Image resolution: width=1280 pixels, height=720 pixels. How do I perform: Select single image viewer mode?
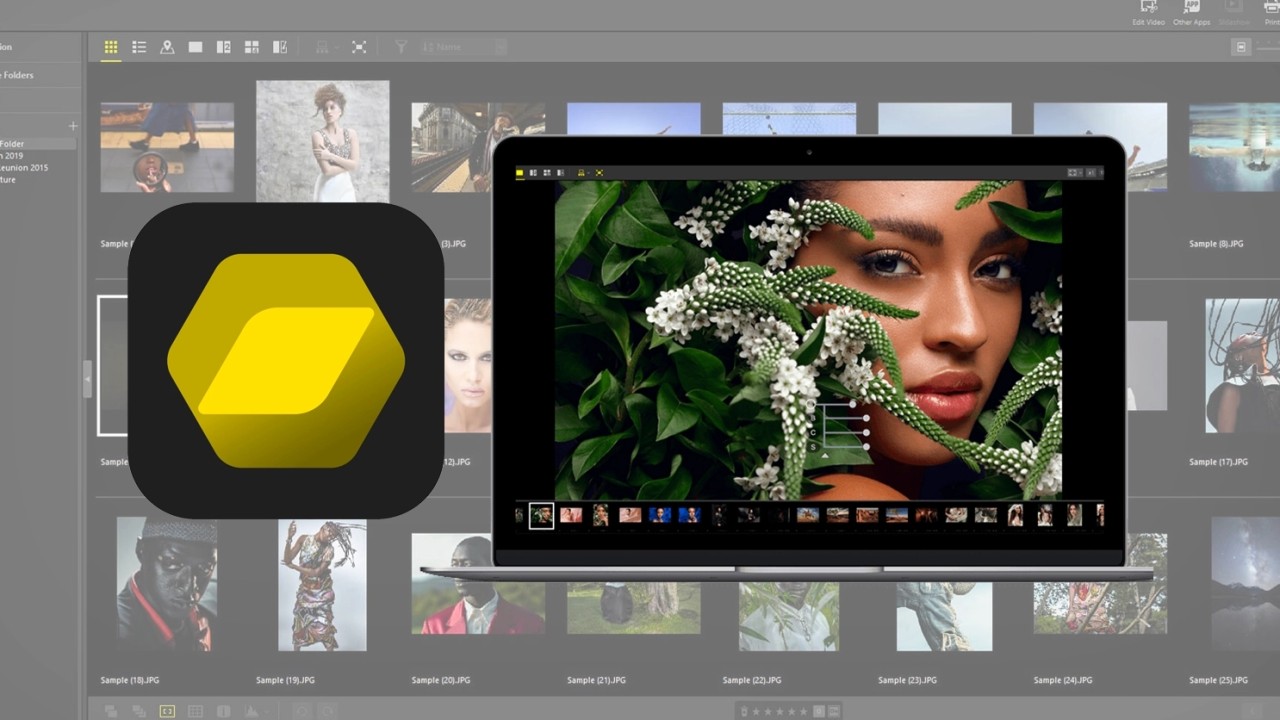tap(195, 47)
